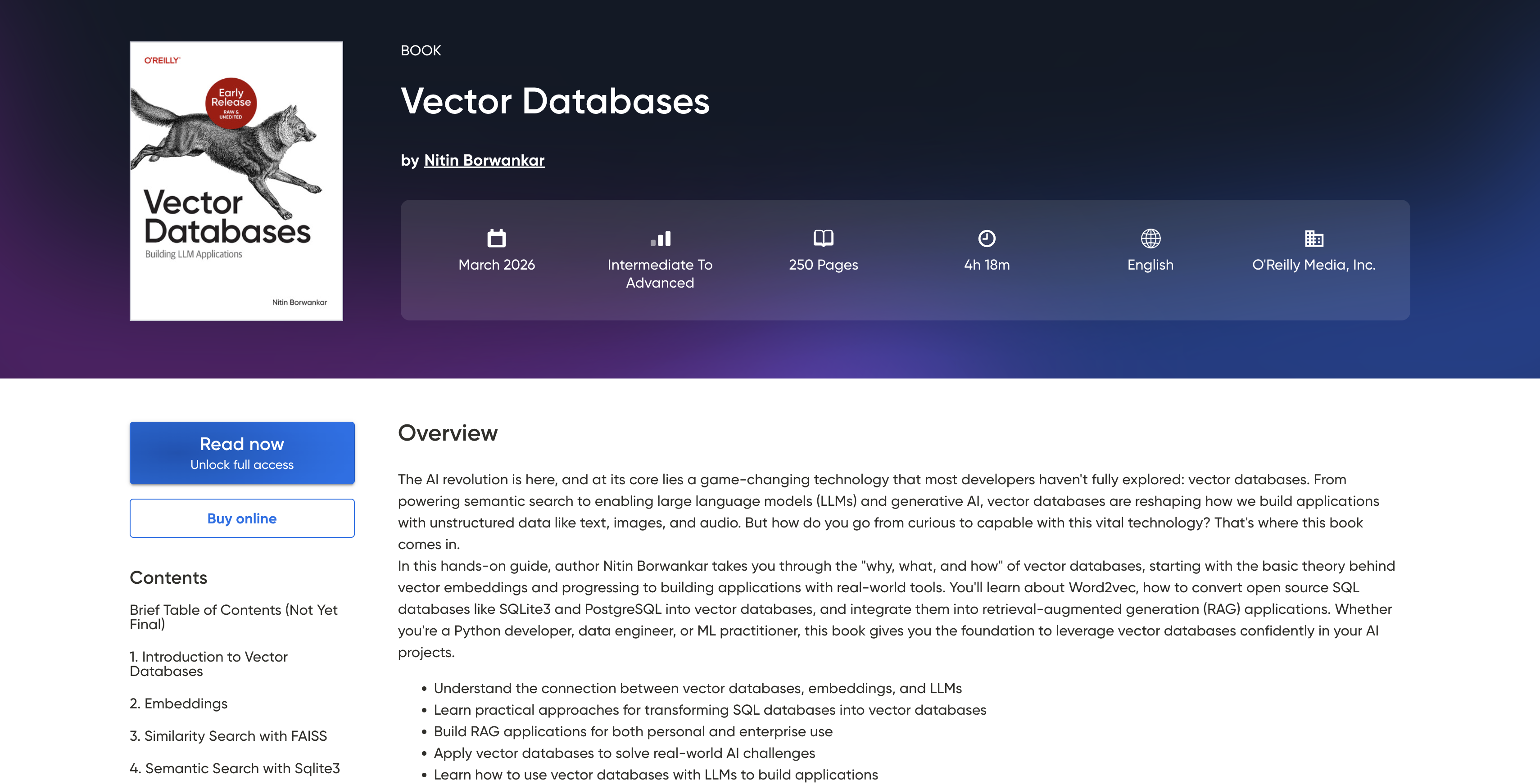Click the O'Reilly logo on book cover
1540x784 pixels.
click(162, 60)
